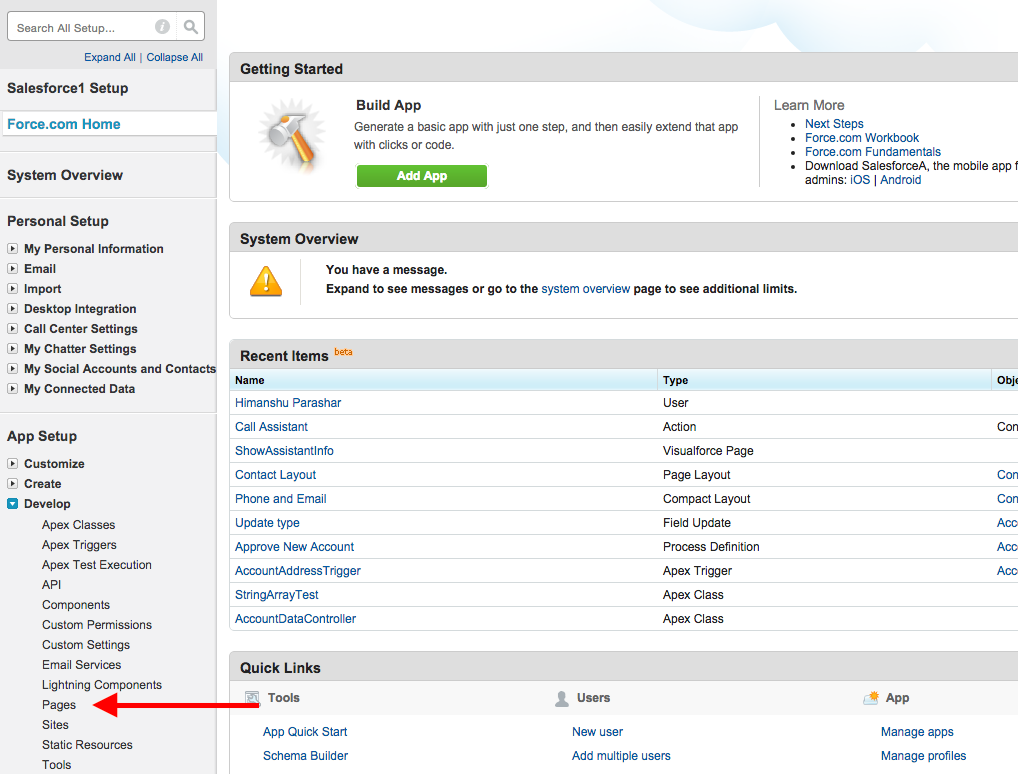Open Email Services
Screen dimensions: 1018x774
[x=81, y=665]
